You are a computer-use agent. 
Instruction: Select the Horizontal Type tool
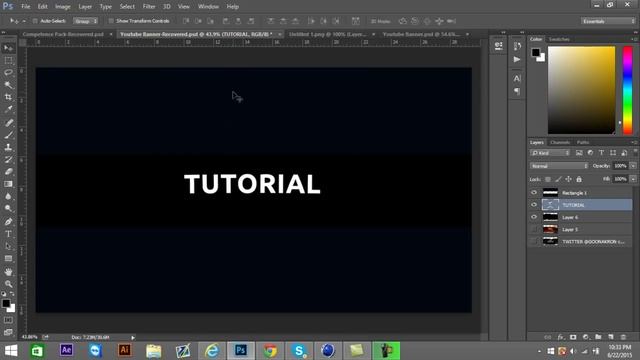tap(8, 234)
